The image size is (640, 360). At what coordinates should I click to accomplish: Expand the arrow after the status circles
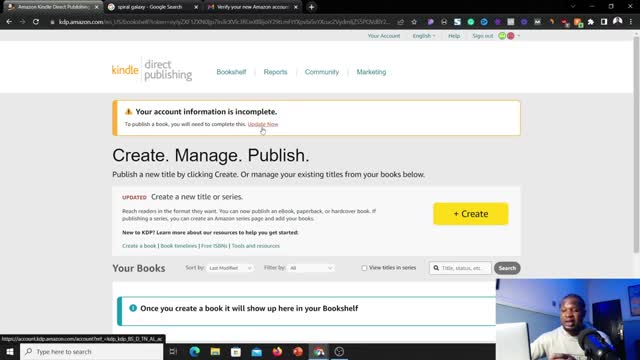pos(519,36)
